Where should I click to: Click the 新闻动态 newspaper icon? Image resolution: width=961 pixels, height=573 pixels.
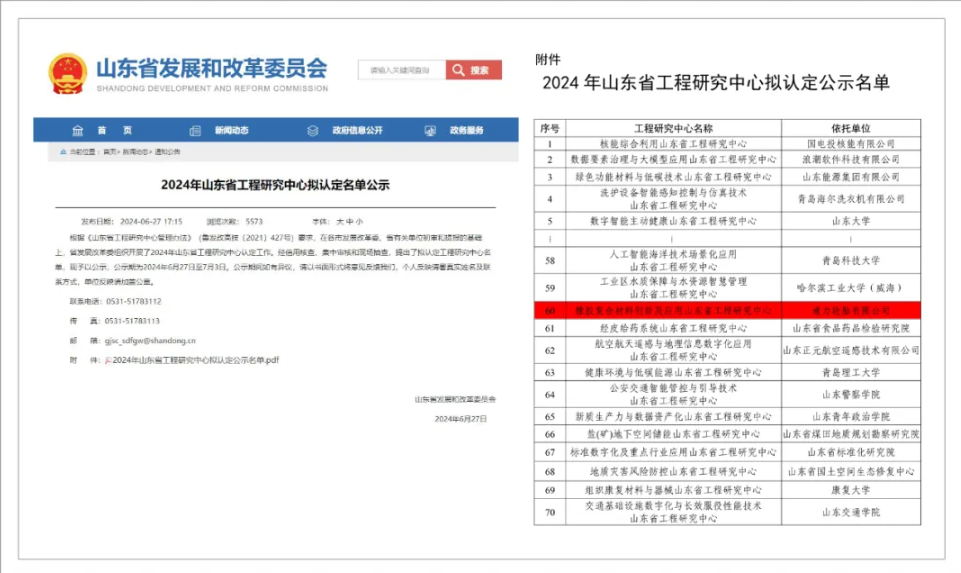pos(195,130)
